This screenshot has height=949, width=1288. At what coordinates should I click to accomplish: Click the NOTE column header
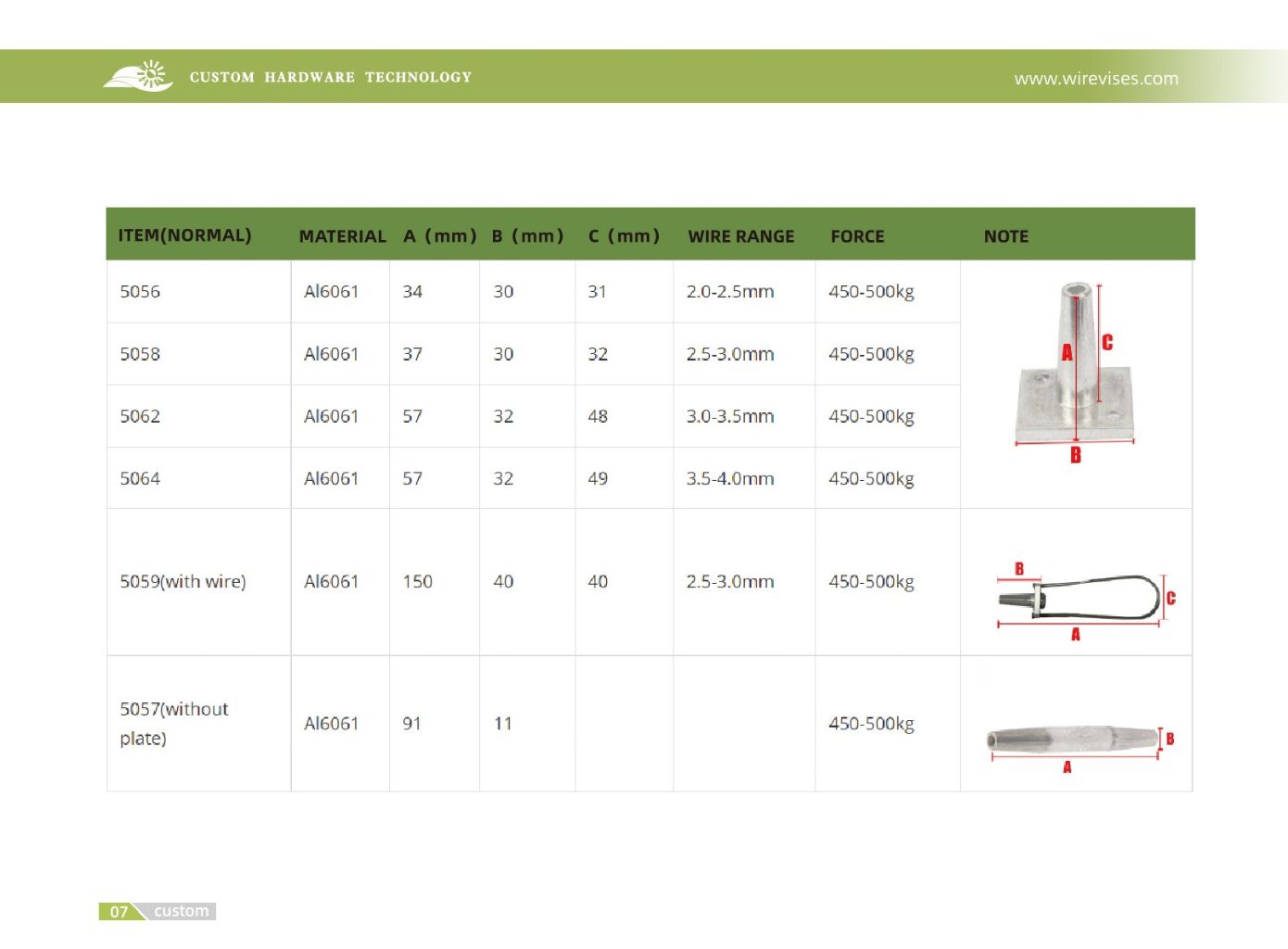(1005, 236)
